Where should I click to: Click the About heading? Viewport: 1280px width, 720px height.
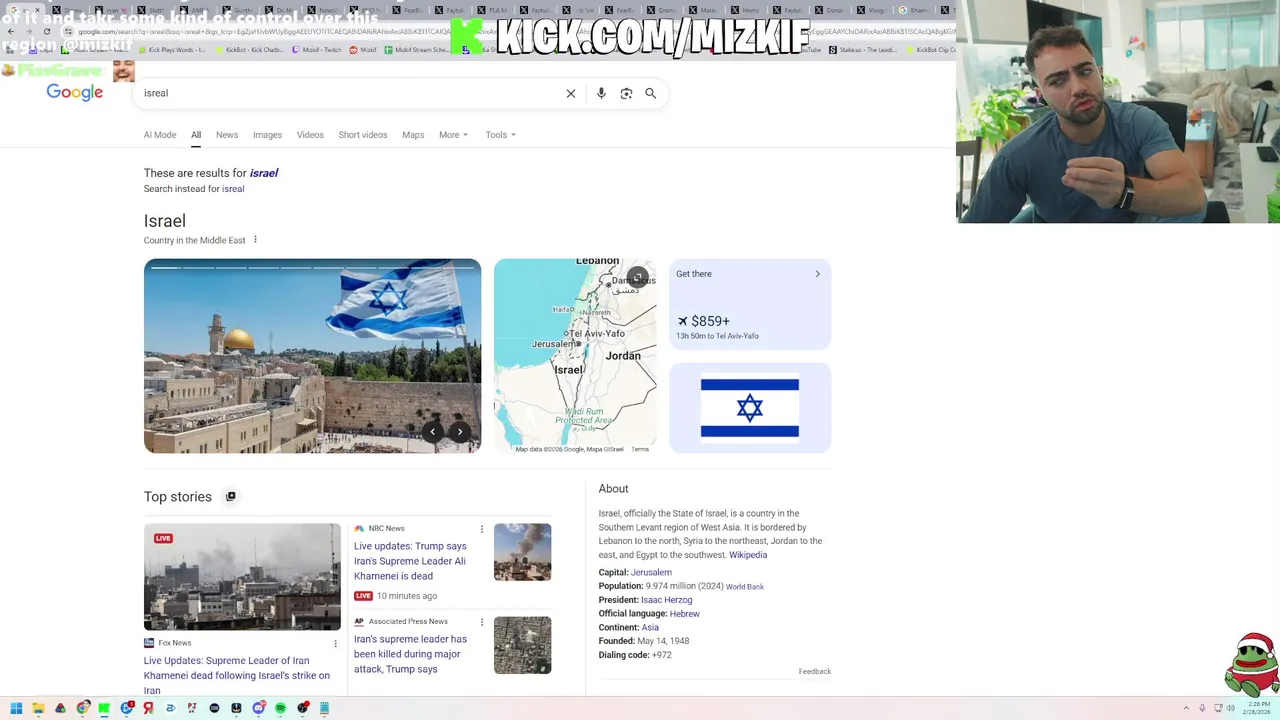pyautogui.click(x=613, y=489)
